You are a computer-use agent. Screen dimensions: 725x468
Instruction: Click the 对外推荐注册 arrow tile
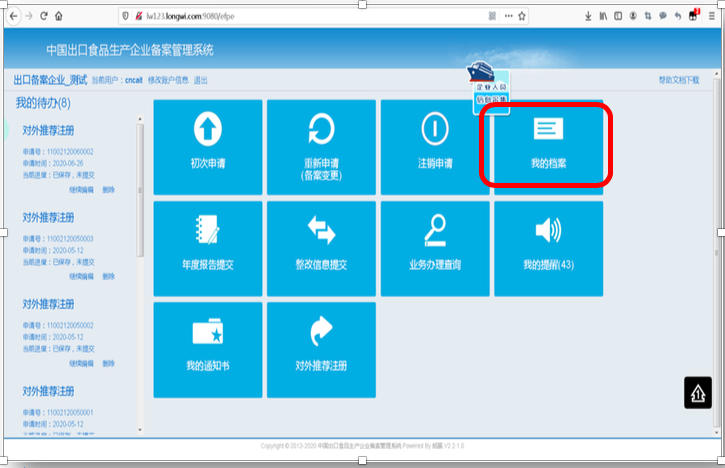pos(321,349)
